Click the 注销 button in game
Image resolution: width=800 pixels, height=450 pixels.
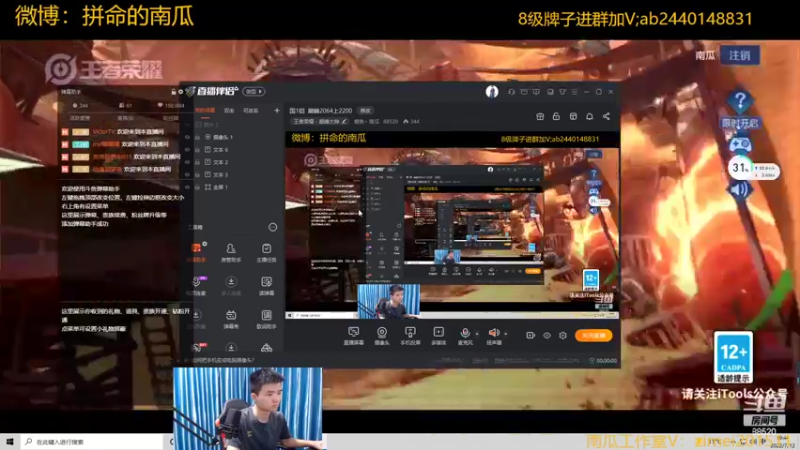point(740,55)
